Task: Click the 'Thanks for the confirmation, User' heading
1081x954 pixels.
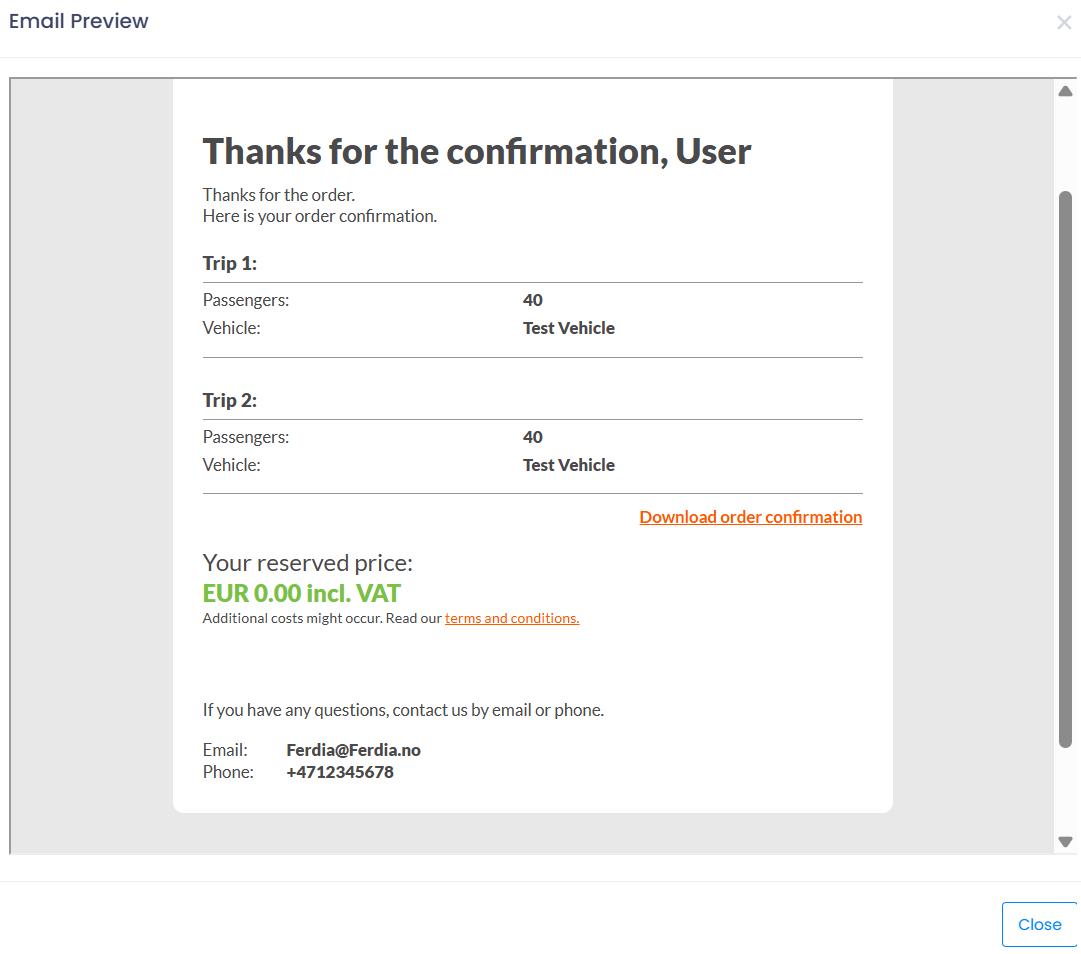Action: coord(477,151)
